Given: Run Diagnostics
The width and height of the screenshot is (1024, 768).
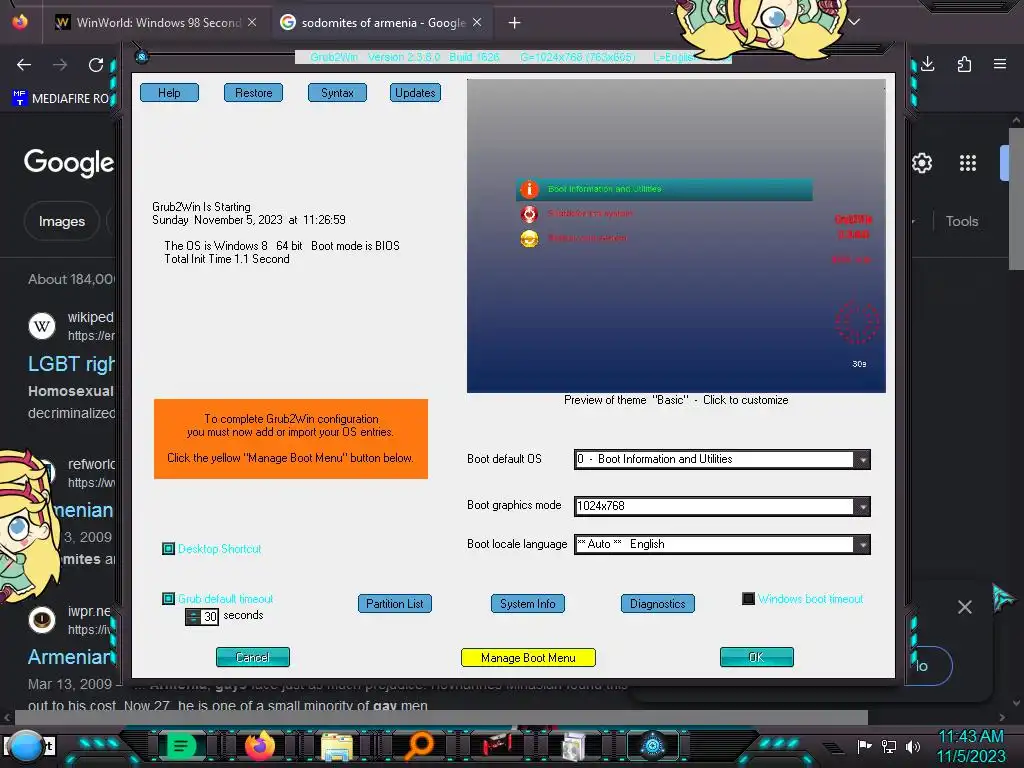Looking at the screenshot, I should [x=658, y=603].
